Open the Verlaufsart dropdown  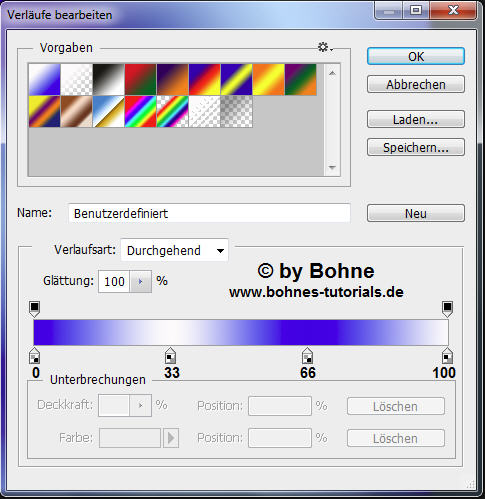coord(174,250)
